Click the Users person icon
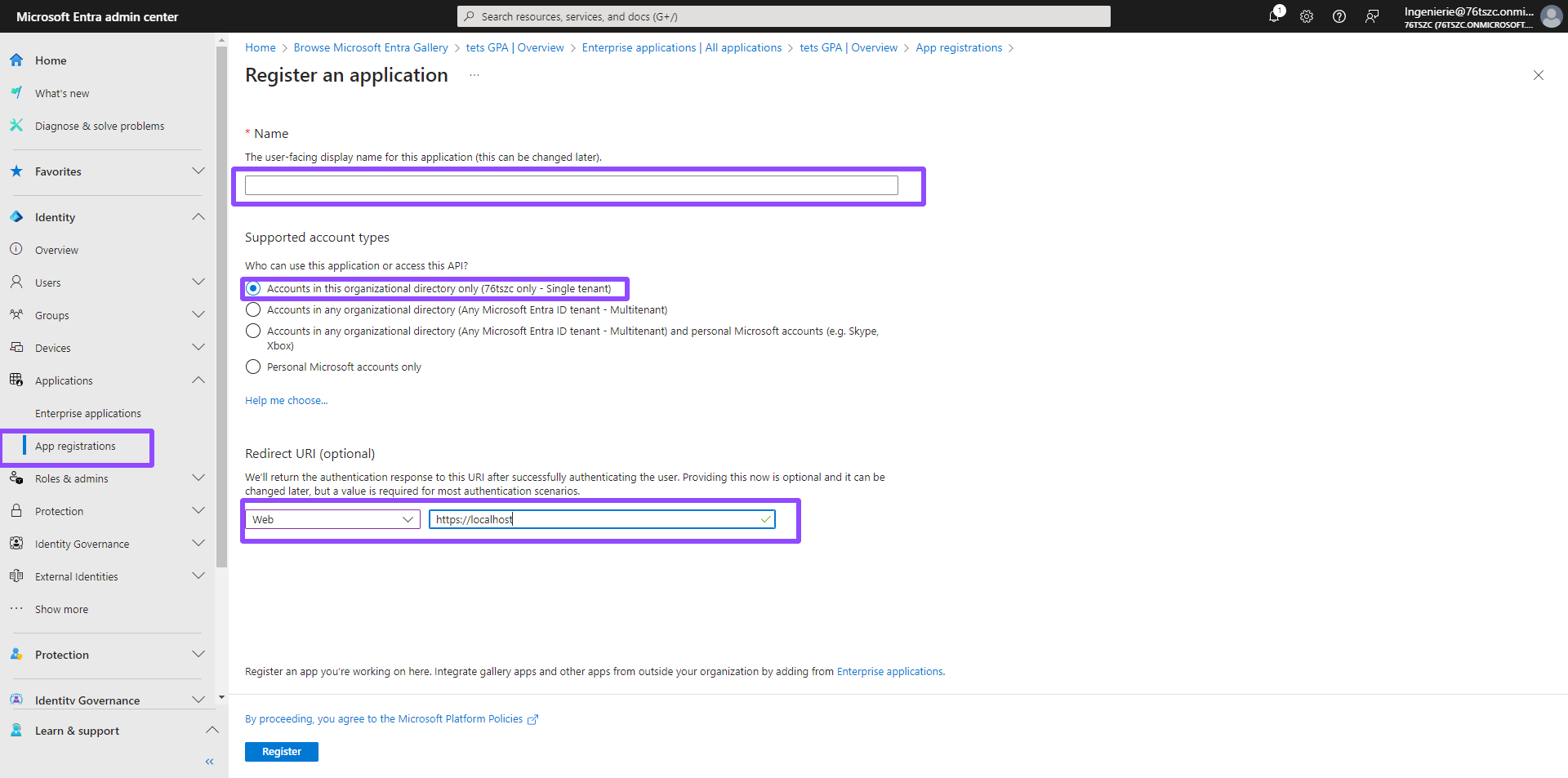Viewport: 1568px width, 778px height. point(16,282)
